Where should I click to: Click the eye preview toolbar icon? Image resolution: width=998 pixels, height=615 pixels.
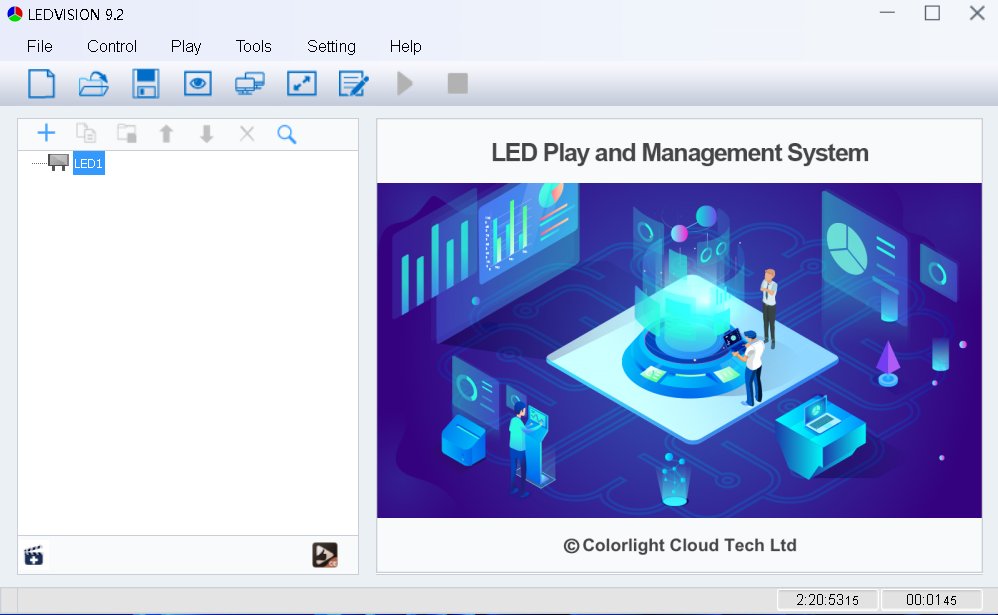pyautogui.click(x=198, y=83)
